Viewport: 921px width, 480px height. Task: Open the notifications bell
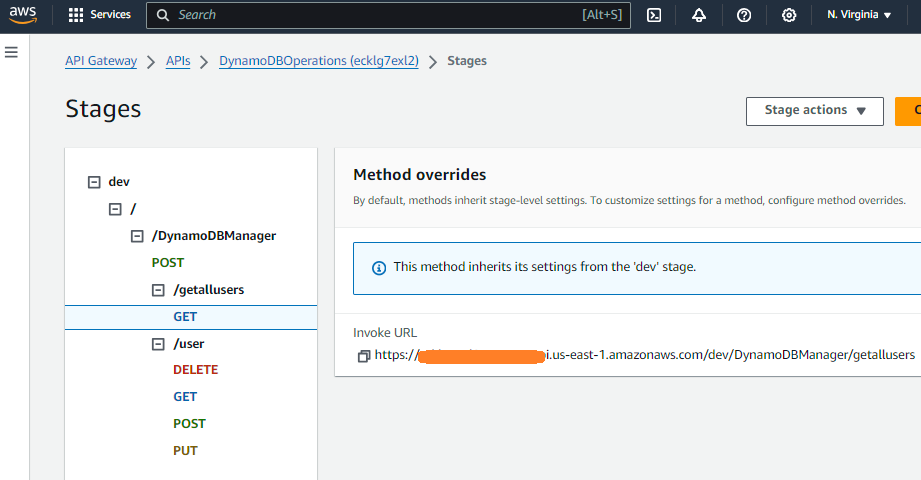698,15
